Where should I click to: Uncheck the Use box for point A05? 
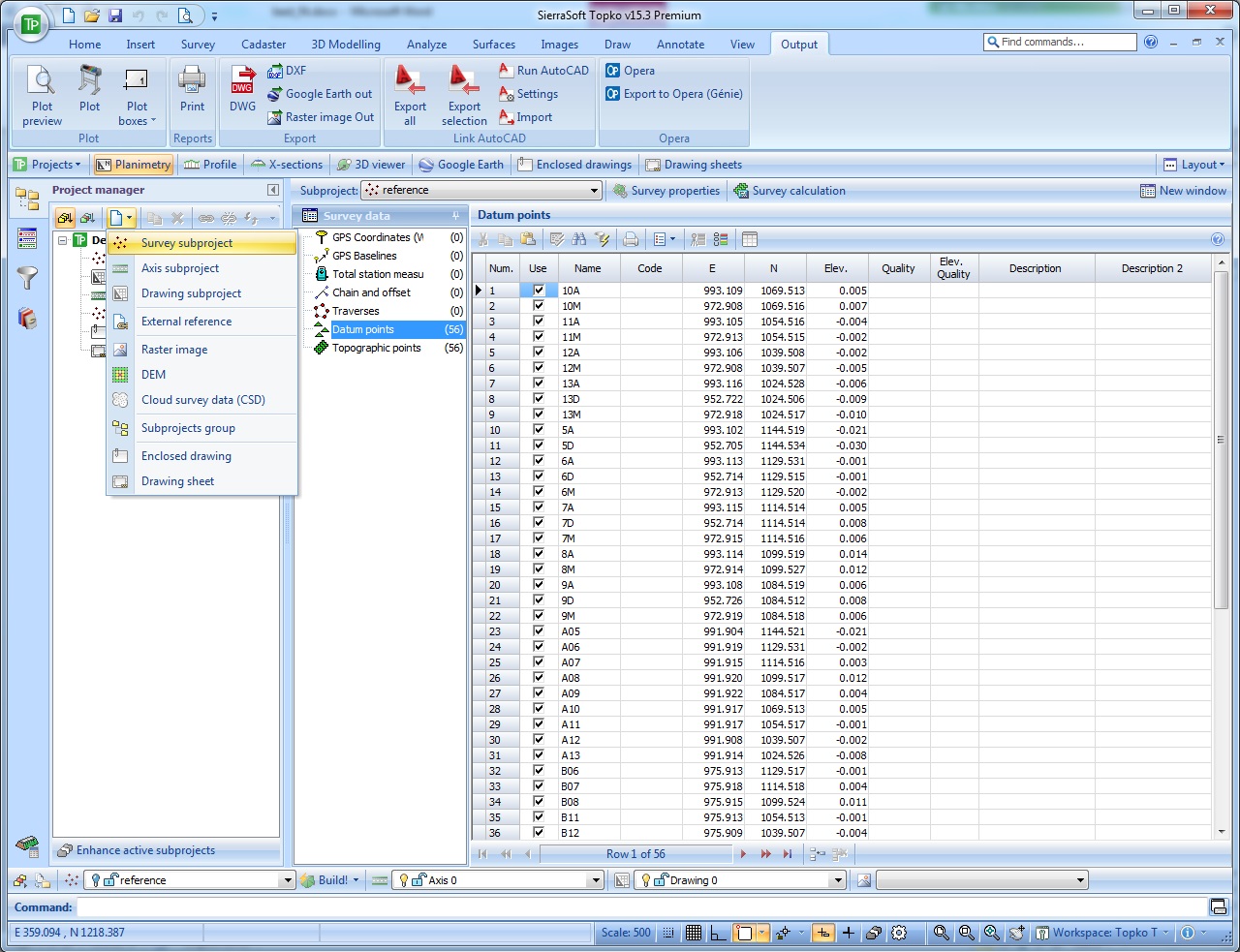[x=538, y=631]
